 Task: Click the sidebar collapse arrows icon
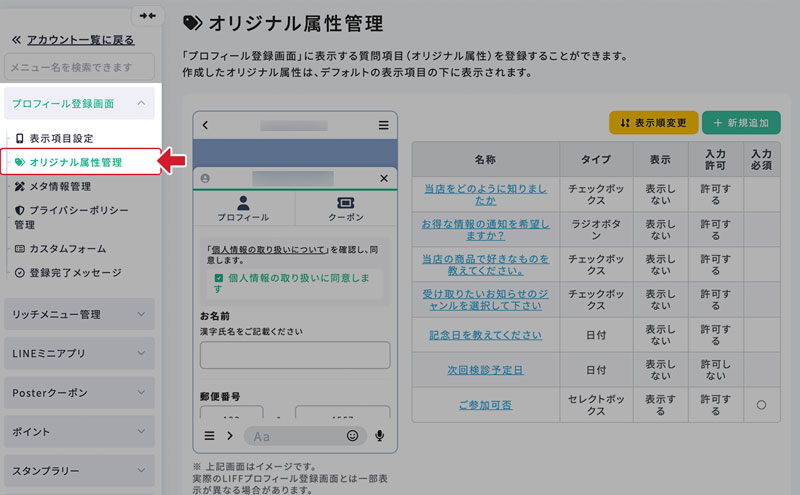click(x=148, y=15)
